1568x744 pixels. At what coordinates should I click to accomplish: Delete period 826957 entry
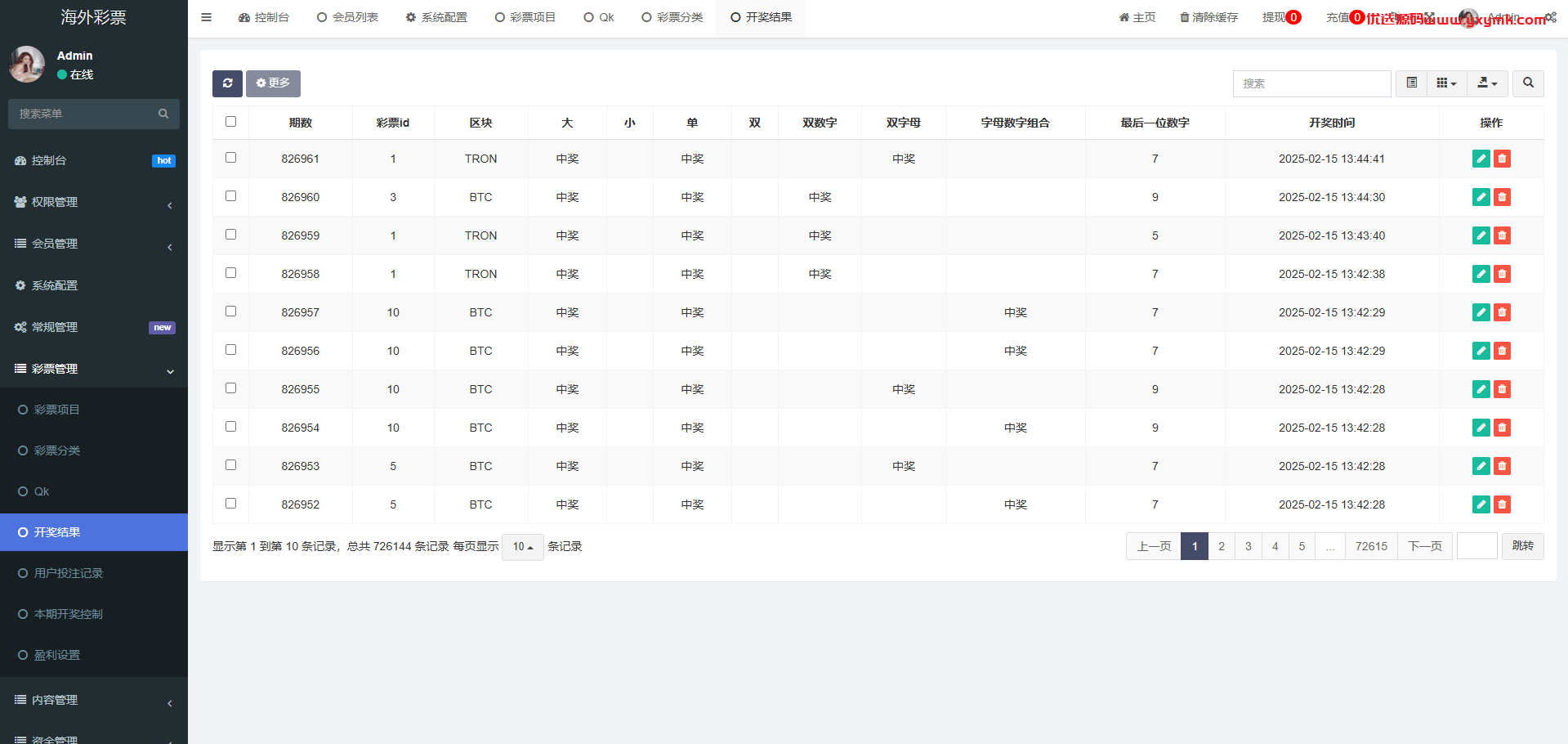1502,312
